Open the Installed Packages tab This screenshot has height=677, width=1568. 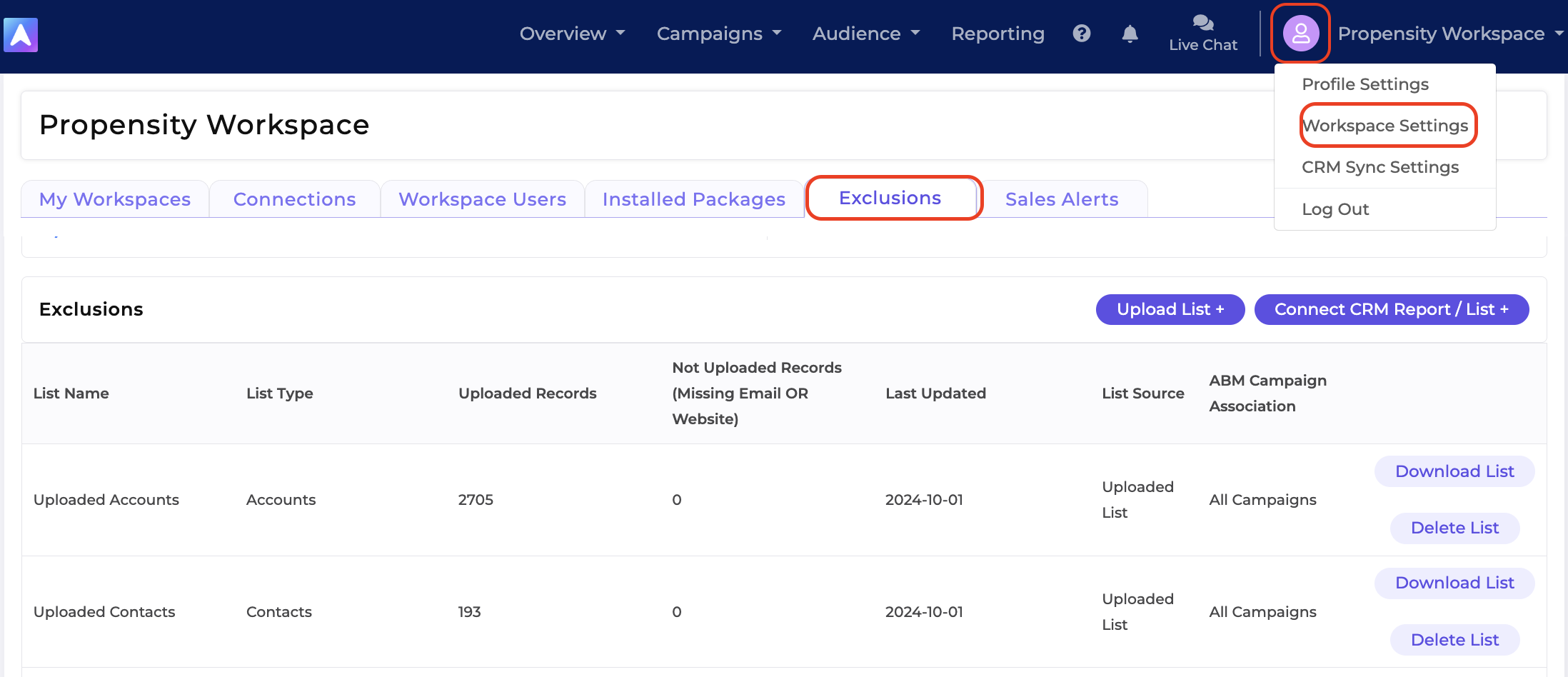point(694,199)
